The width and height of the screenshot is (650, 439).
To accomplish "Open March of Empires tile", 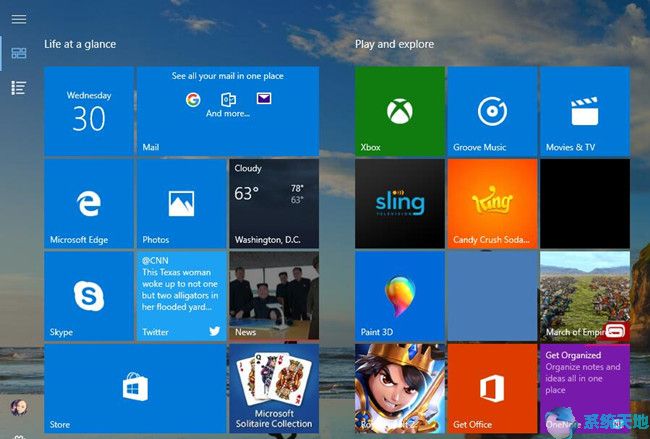I will click(x=585, y=296).
